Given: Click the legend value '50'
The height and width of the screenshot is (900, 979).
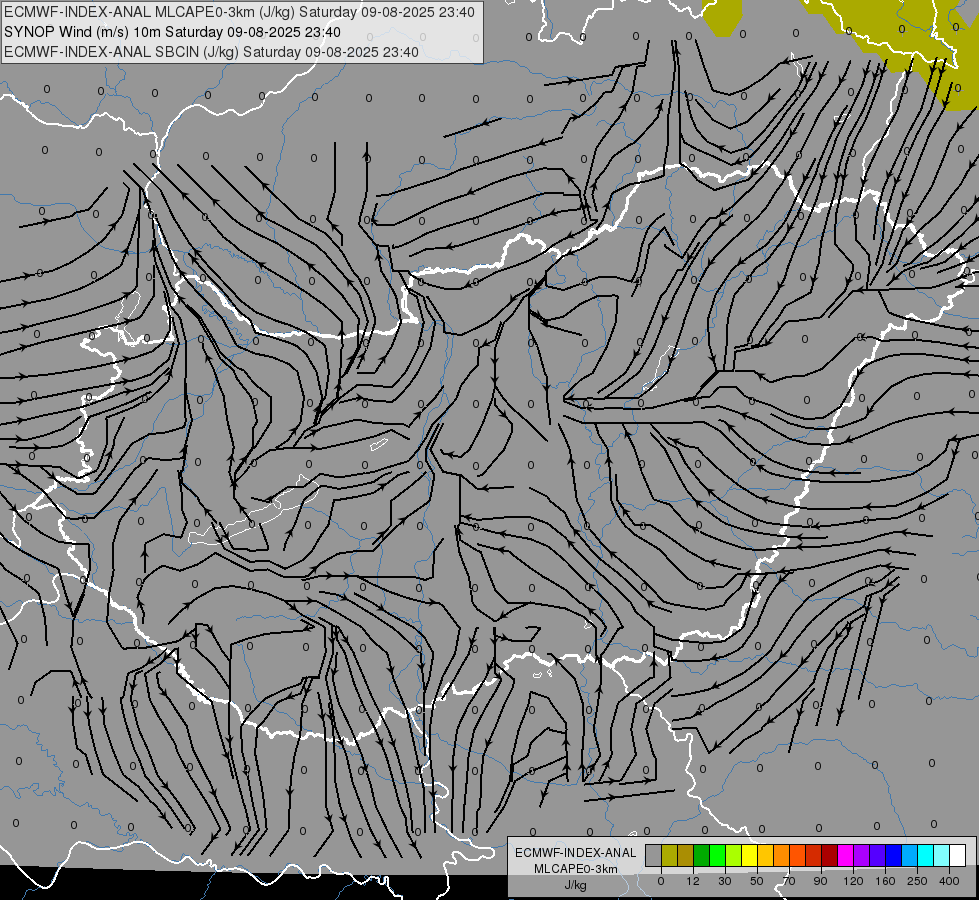Looking at the screenshot, I should (757, 881).
